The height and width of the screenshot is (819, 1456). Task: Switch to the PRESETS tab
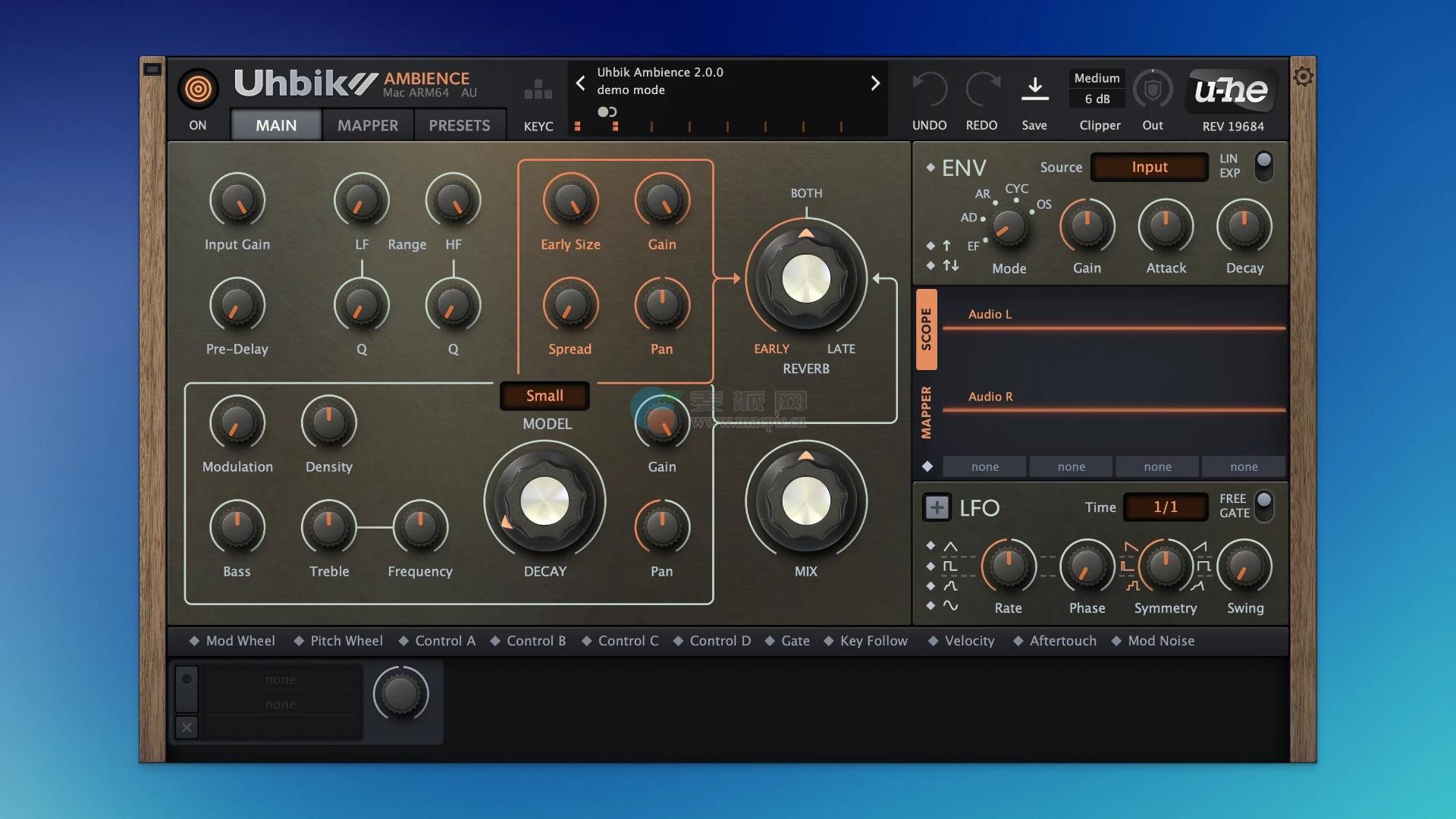pyautogui.click(x=459, y=125)
